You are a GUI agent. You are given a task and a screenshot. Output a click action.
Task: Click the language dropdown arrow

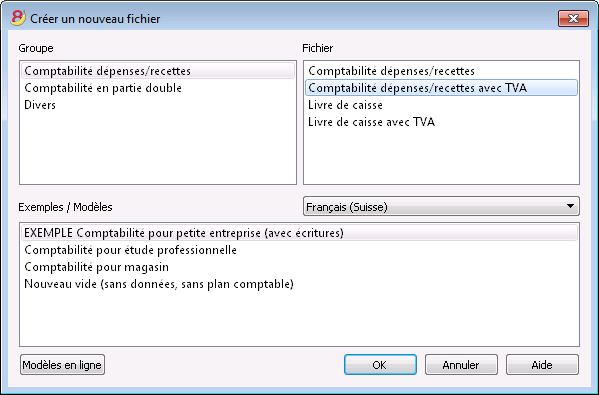[570, 206]
